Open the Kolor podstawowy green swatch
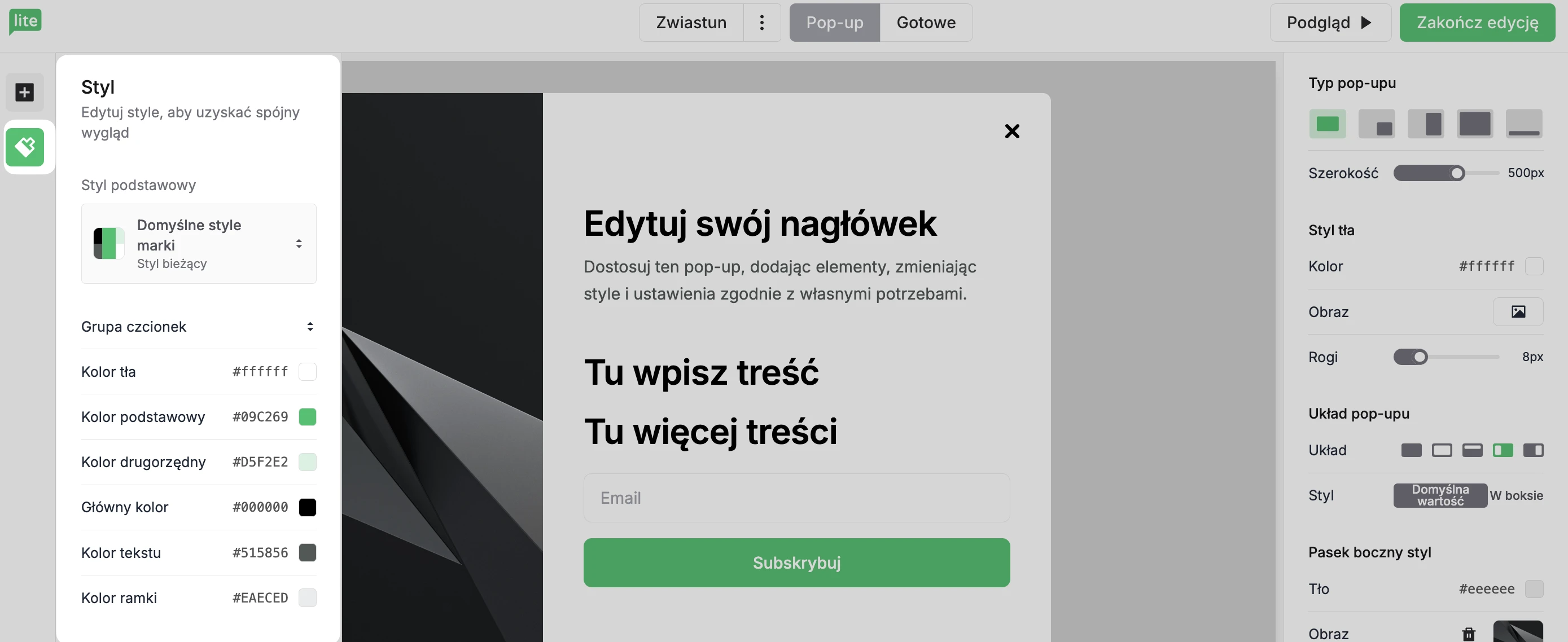 click(x=308, y=417)
